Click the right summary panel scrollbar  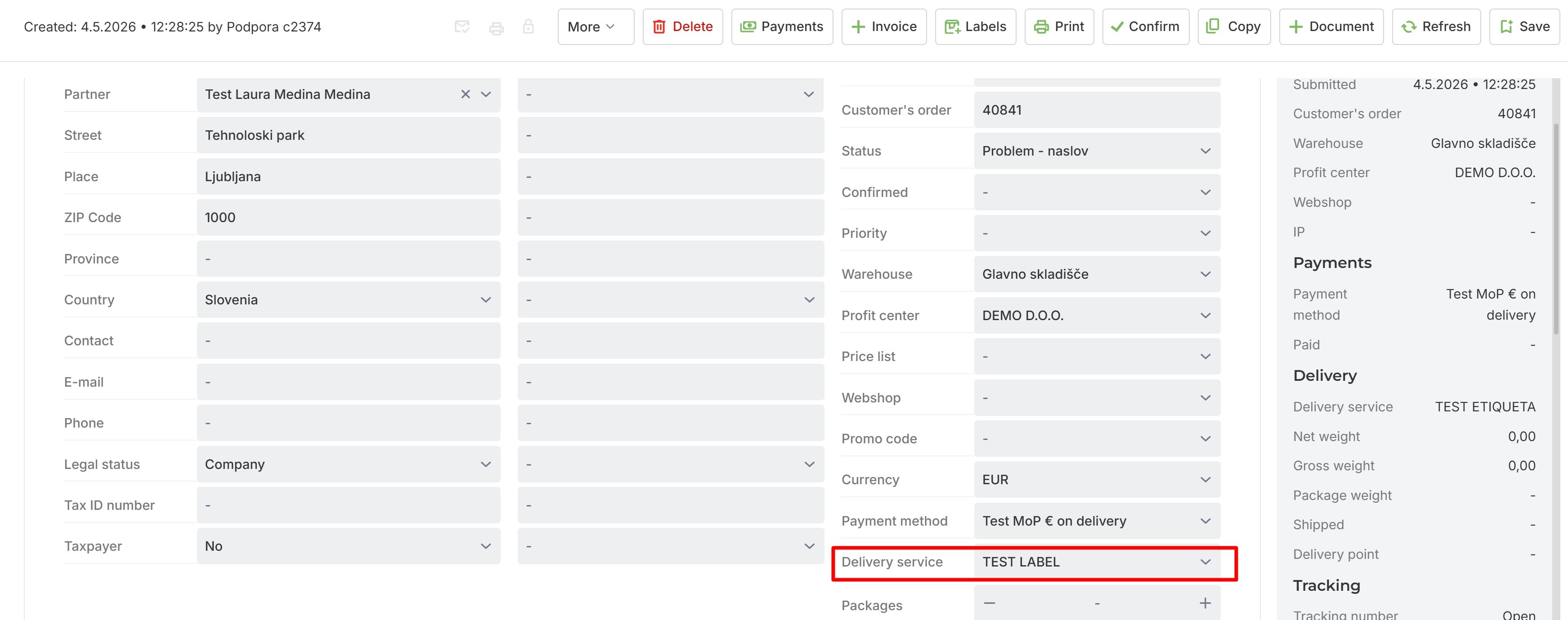1556,229
